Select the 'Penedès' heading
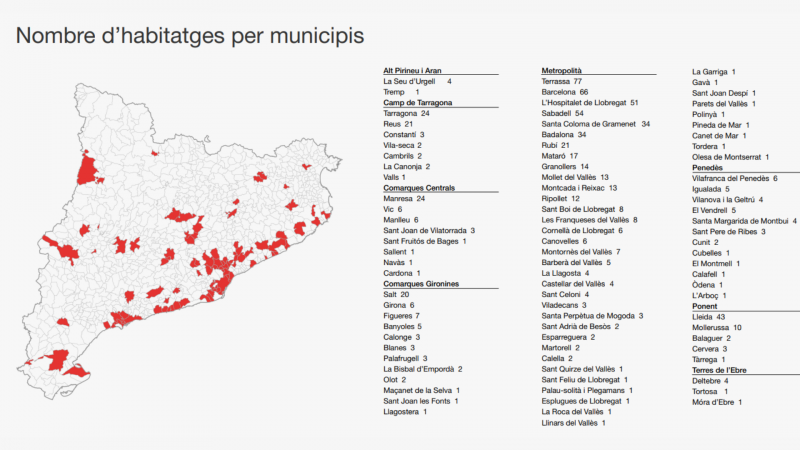 [707, 168]
